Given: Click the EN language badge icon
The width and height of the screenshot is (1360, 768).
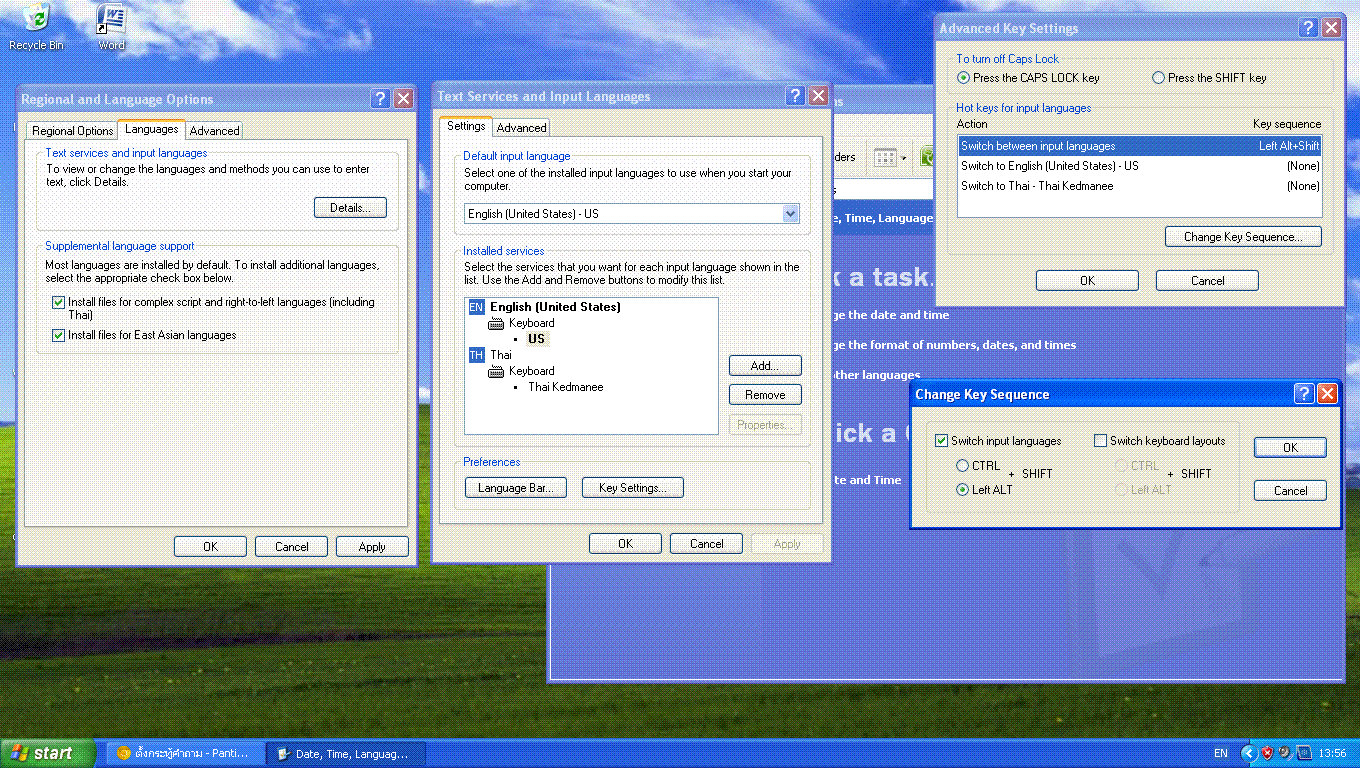Looking at the screenshot, I should pos(476,307).
